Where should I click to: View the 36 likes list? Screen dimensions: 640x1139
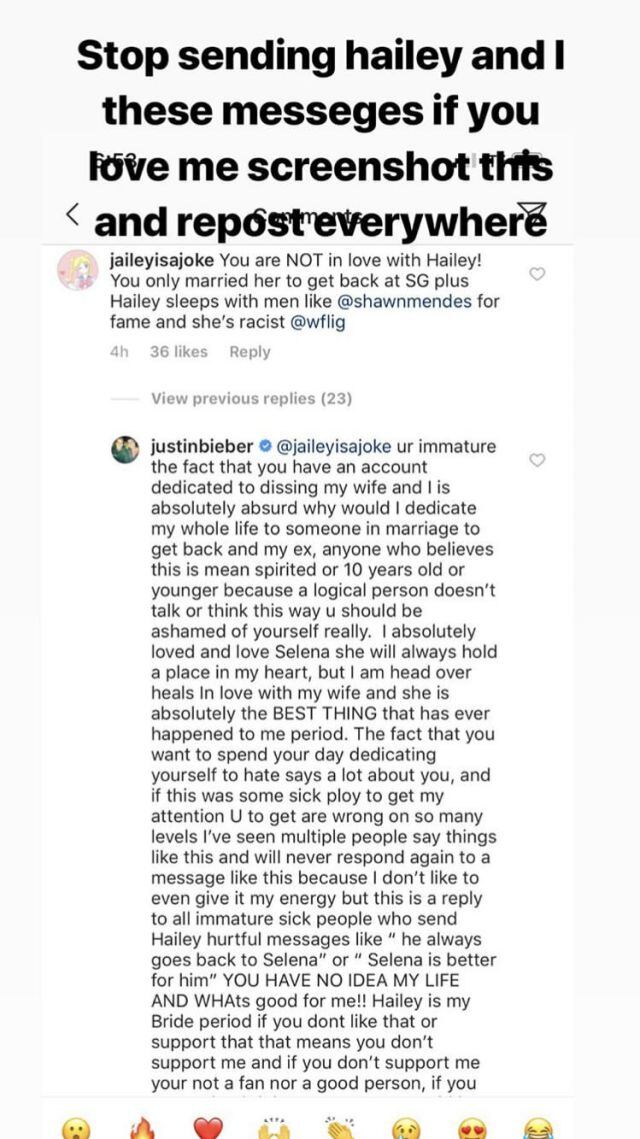[178, 352]
